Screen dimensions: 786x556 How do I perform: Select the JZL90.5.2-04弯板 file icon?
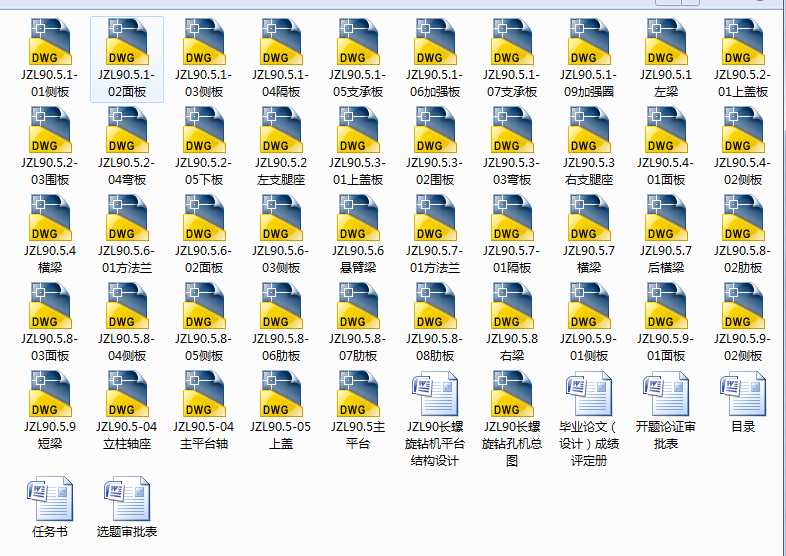(127, 130)
